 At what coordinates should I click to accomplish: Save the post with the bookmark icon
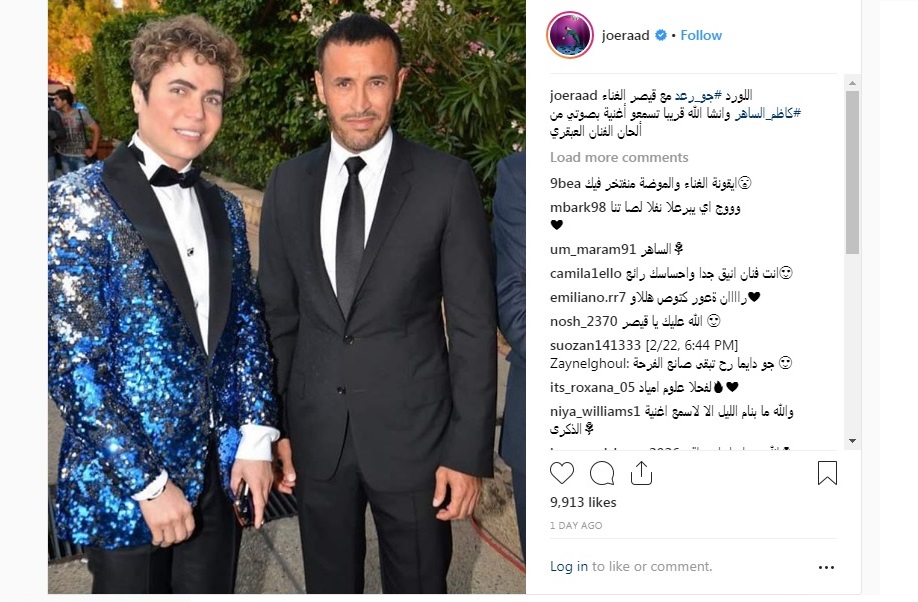tap(827, 473)
